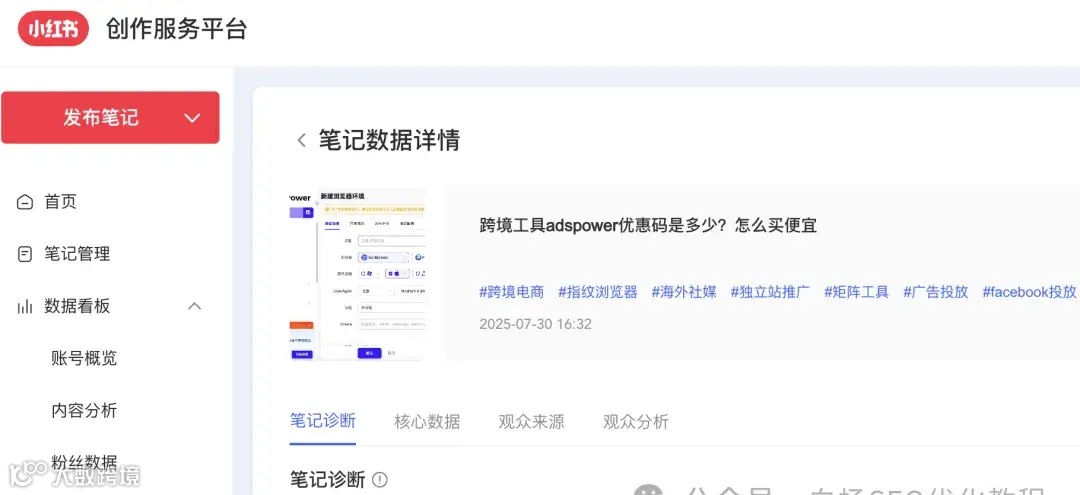Switch to the 观众分析 tab
The width and height of the screenshot is (1080, 495).
pyautogui.click(x=636, y=421)
